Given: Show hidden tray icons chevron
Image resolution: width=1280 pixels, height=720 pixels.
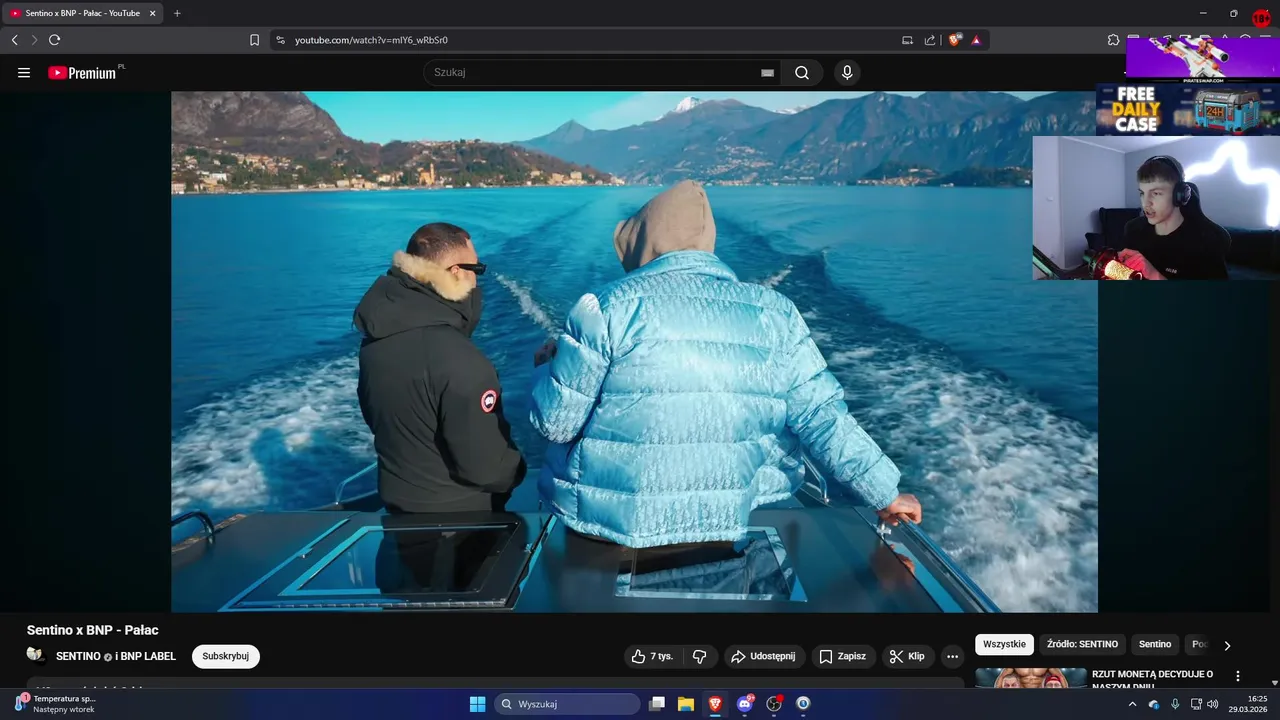Looking at the screenshot, I should point(1132,704).
